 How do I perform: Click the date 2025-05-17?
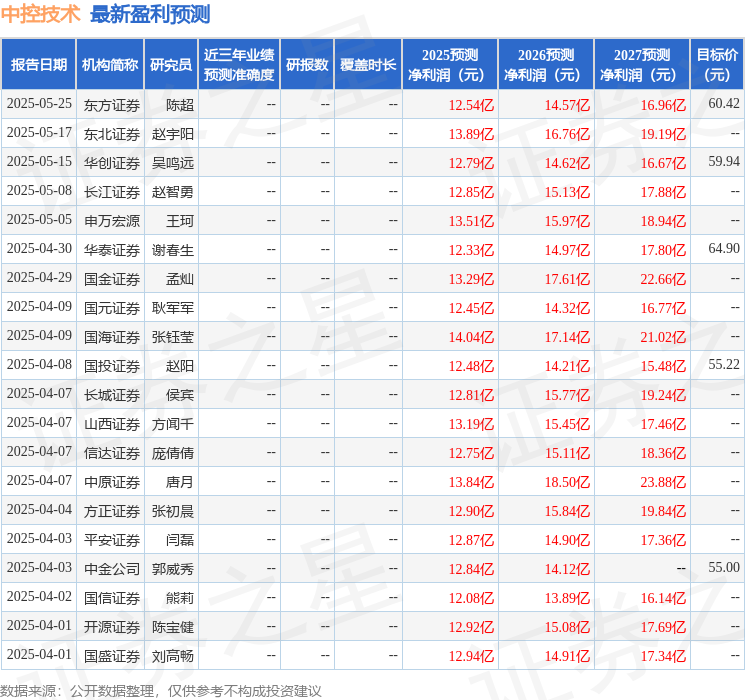(39, 132)
